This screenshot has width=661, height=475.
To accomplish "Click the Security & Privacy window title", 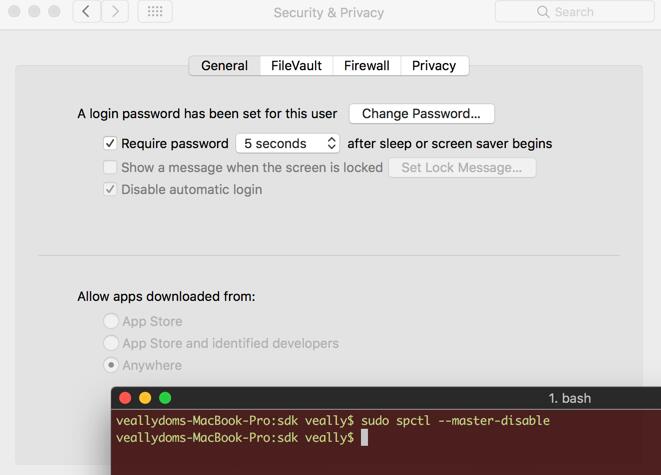I will (x=329, y=13).
